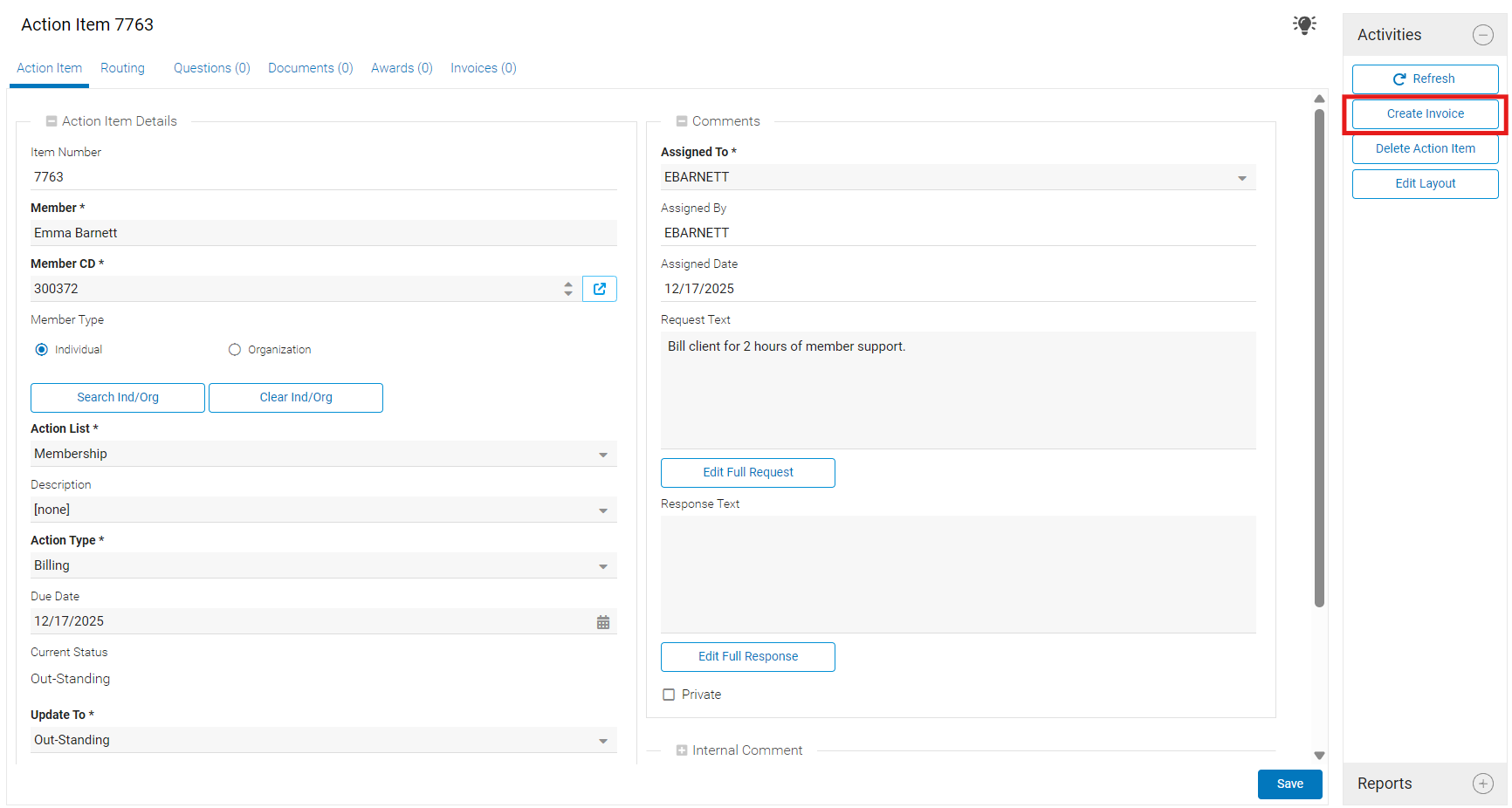Click into the Member name field

click(324, 233)
